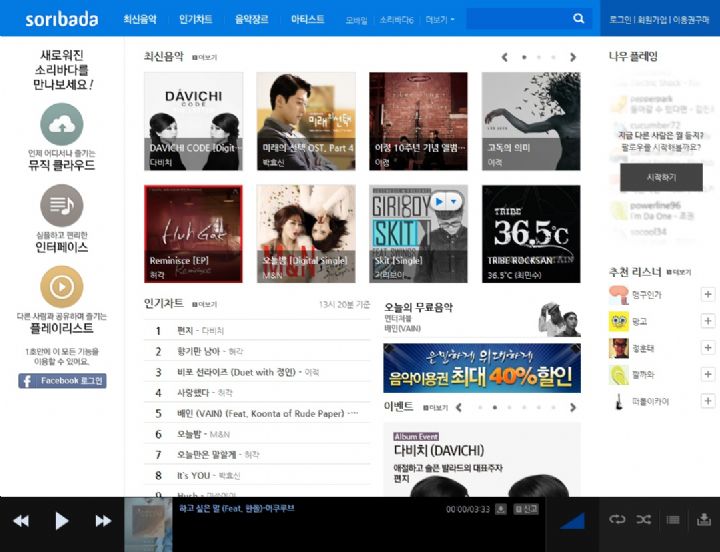Open the 최신음악 nav menu
This screenshot has height=552, width=720.
pyautogui.click(x=140, y=19)
